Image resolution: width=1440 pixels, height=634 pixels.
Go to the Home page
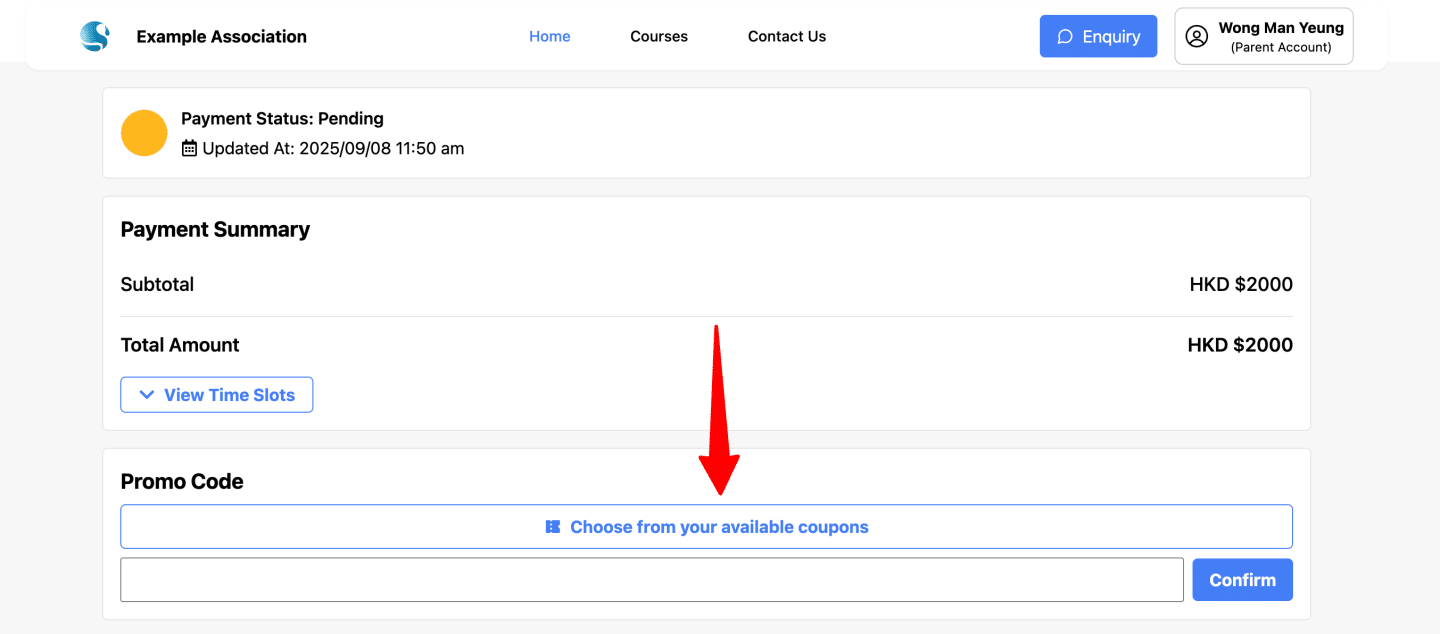pyautogui.click(x=549, y=37)
